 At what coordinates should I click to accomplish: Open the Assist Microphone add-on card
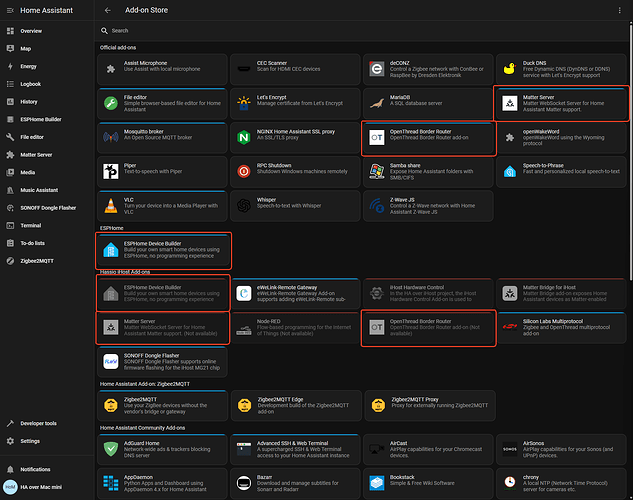162,69
